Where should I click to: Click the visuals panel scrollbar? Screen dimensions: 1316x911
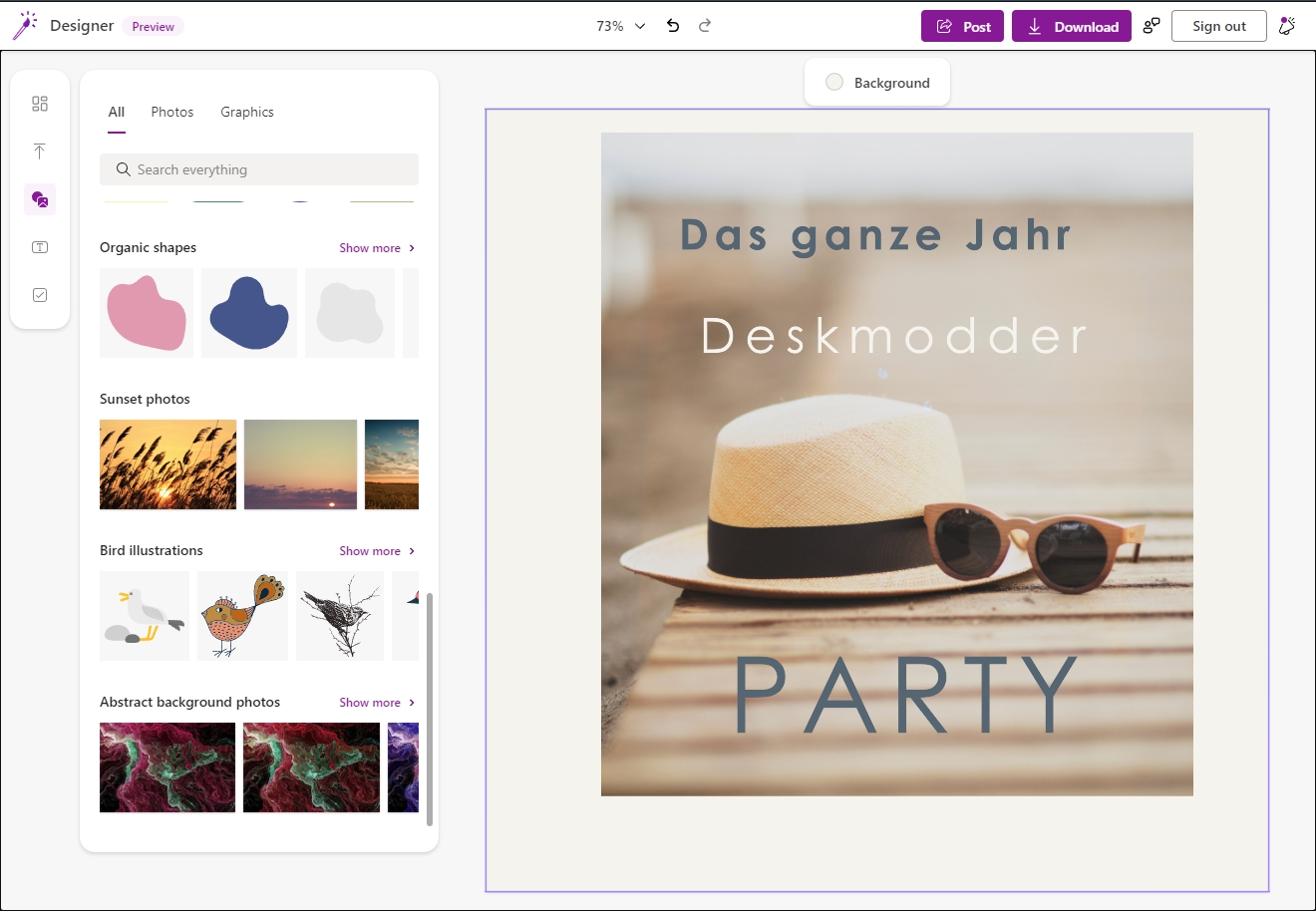[x=430, y=710]
